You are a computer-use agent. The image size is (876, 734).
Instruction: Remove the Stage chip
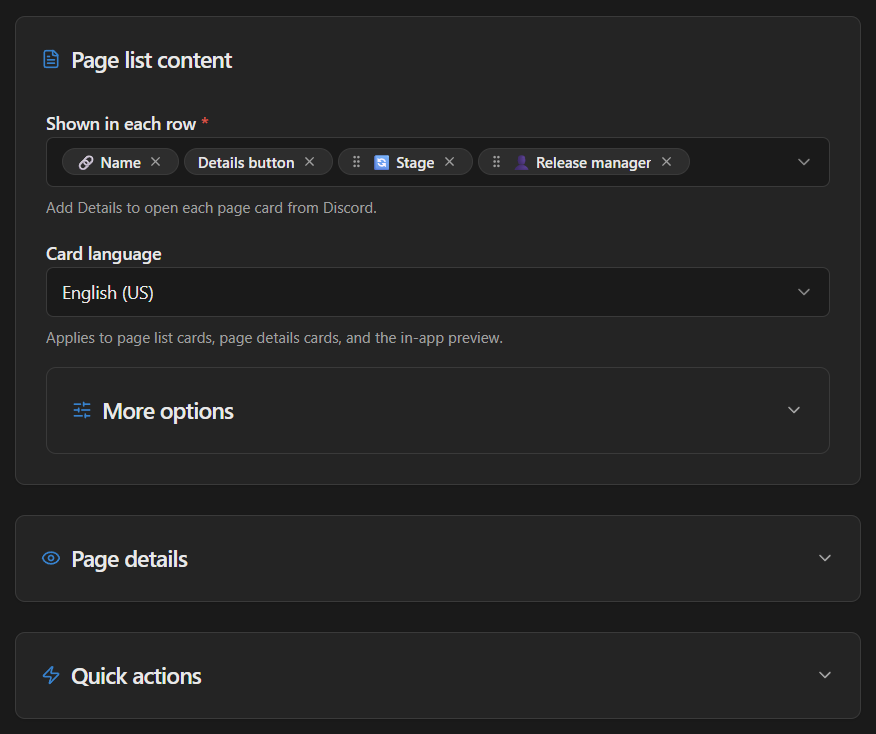(449, 162)
